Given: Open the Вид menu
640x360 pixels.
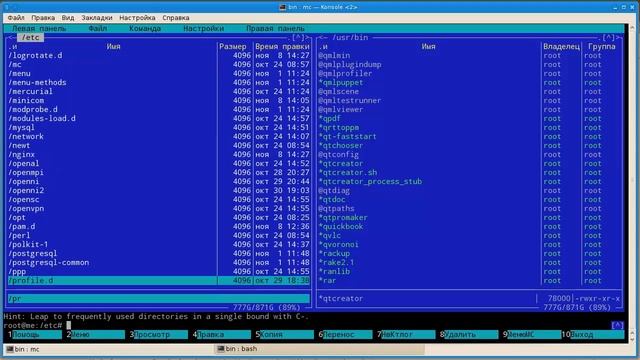Looking at the screenshot, I should coord(68,18).
